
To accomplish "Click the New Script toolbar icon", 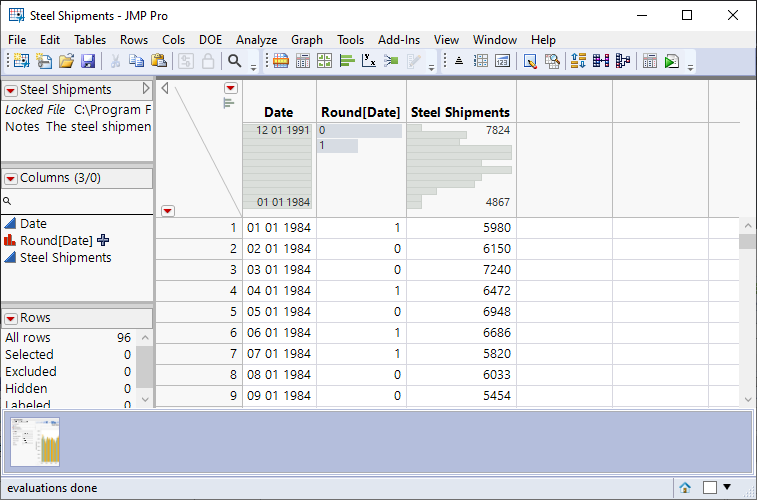I will click(x=44, y=61).
